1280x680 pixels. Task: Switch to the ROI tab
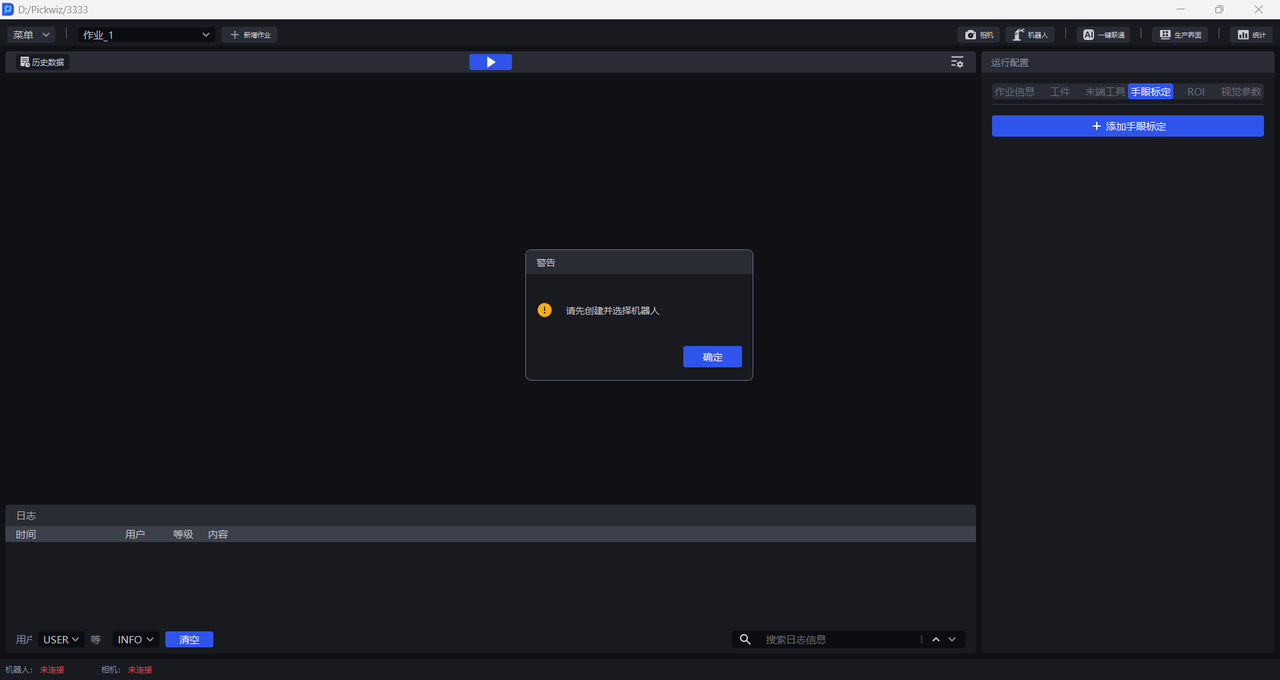coord(1196,92)
